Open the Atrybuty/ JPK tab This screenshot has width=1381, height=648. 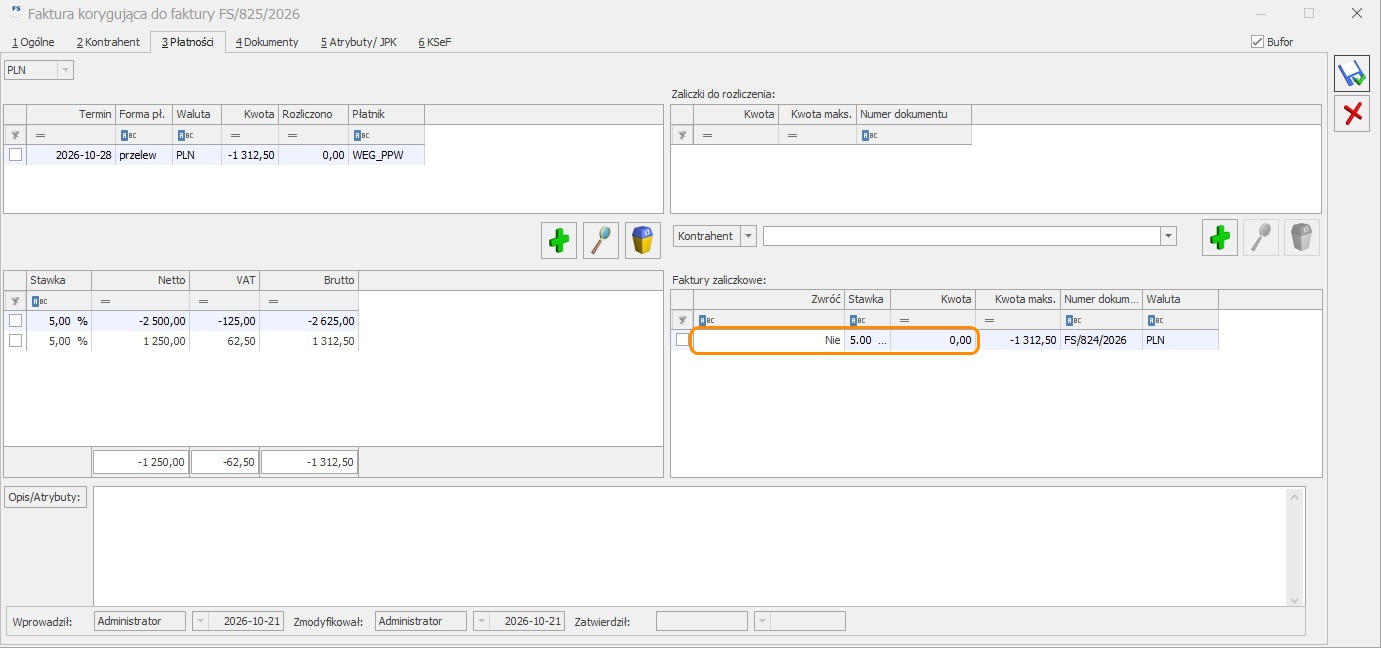358,42
